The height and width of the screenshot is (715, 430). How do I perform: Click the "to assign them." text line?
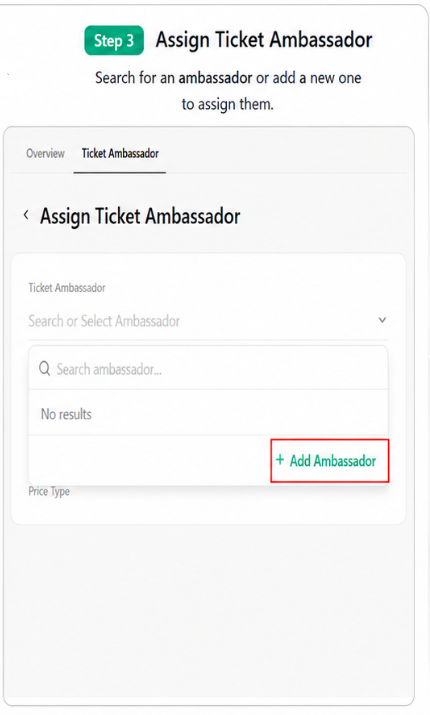click(228, 104)
